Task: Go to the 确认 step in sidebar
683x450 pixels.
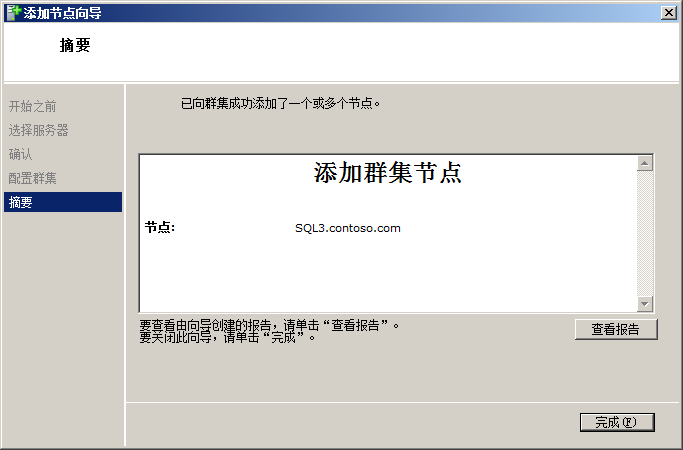Action: tap(21, 154)
